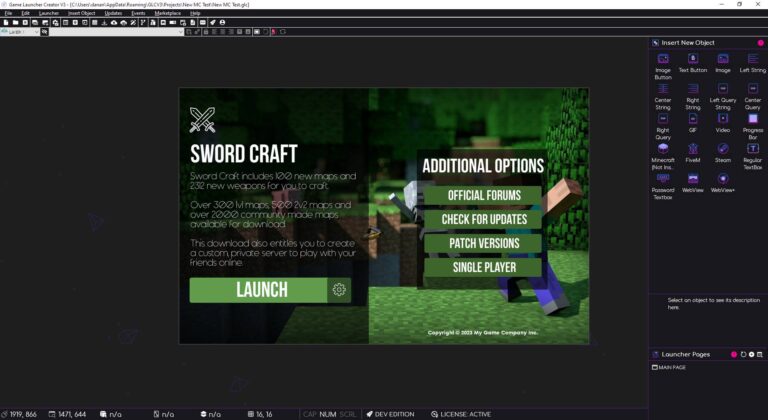This screenshot has height=420, width=768.
Task: Click the open folder toolbar icon
Action: [x=16, y=23]
